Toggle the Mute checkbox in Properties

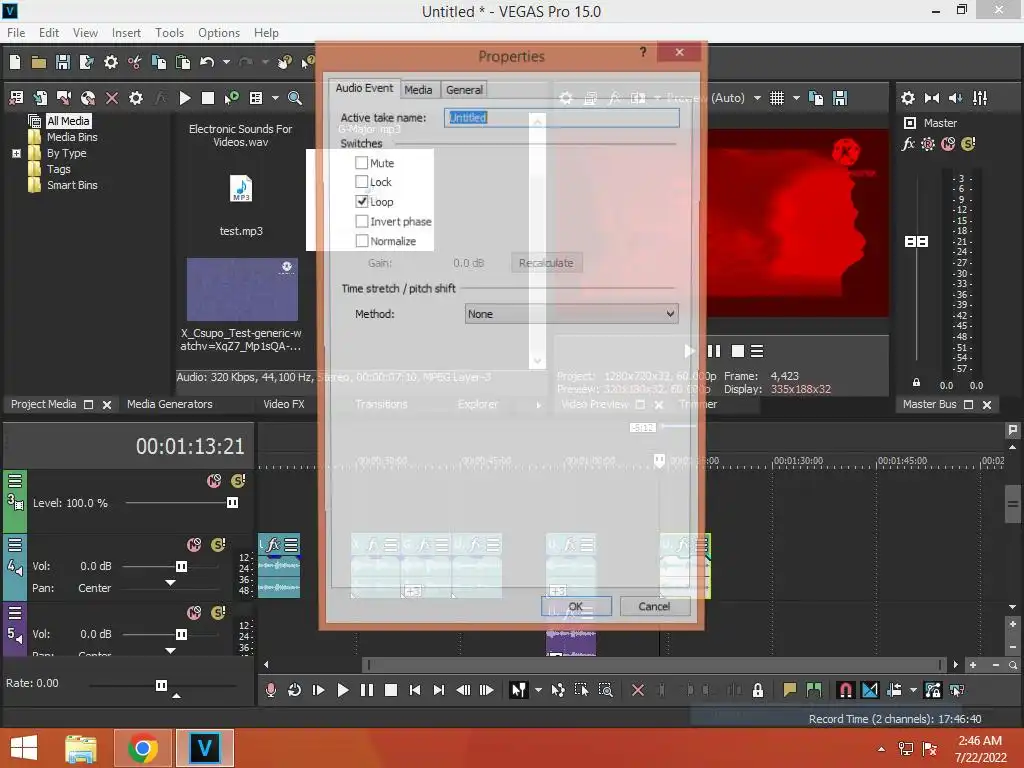click(x=361, y=163)
